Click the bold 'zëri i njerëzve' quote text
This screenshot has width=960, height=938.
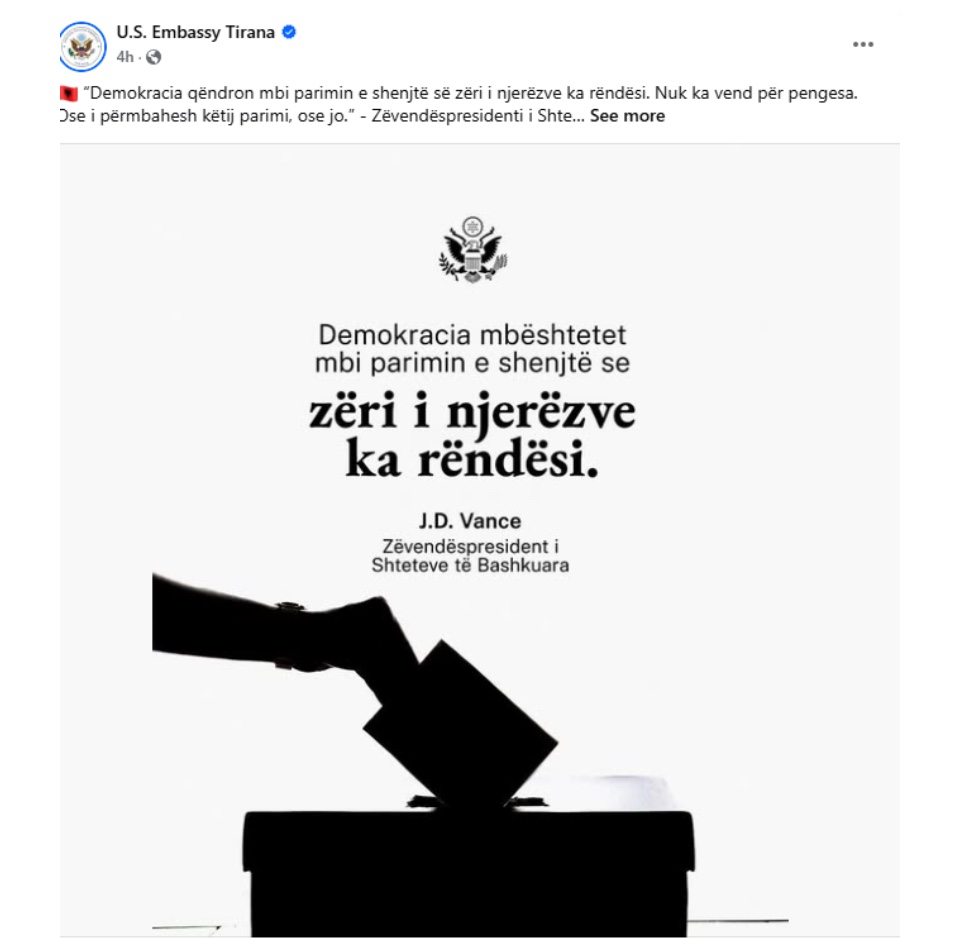472,412
